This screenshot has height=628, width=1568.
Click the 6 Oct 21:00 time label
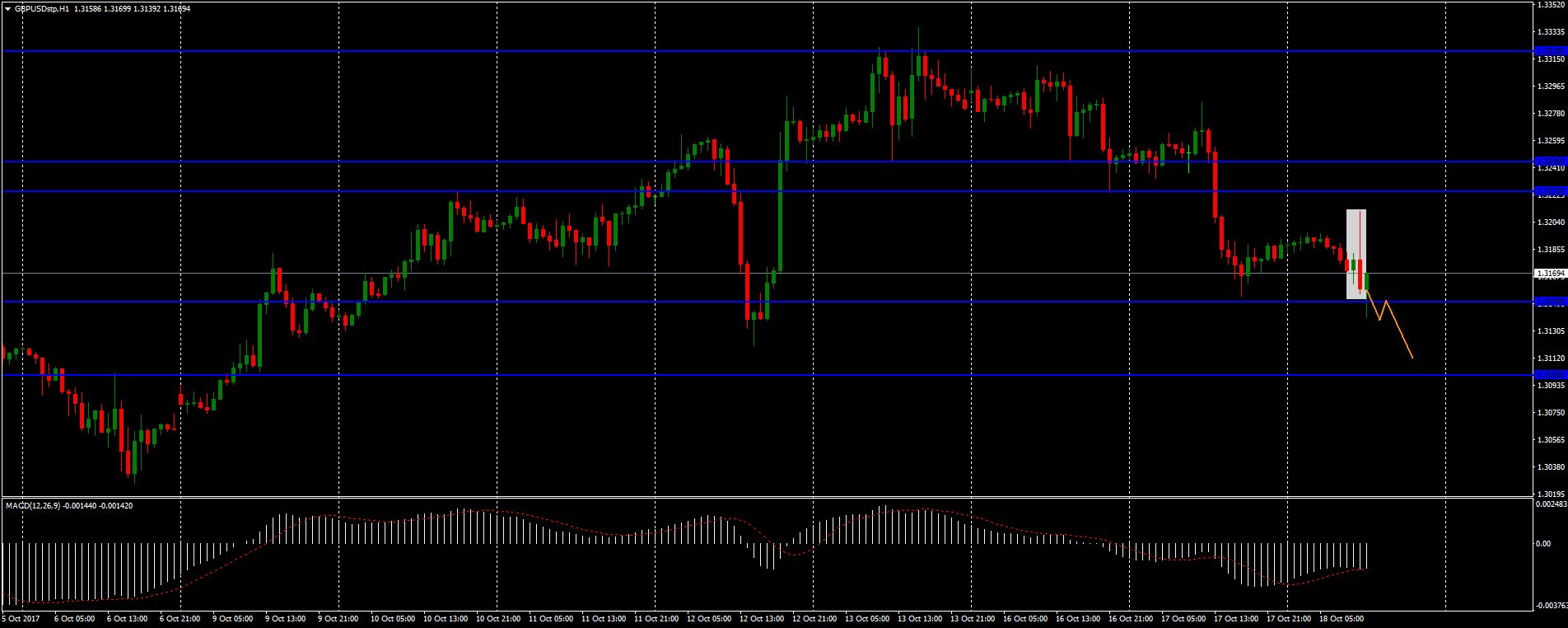[x=180, y=618]
